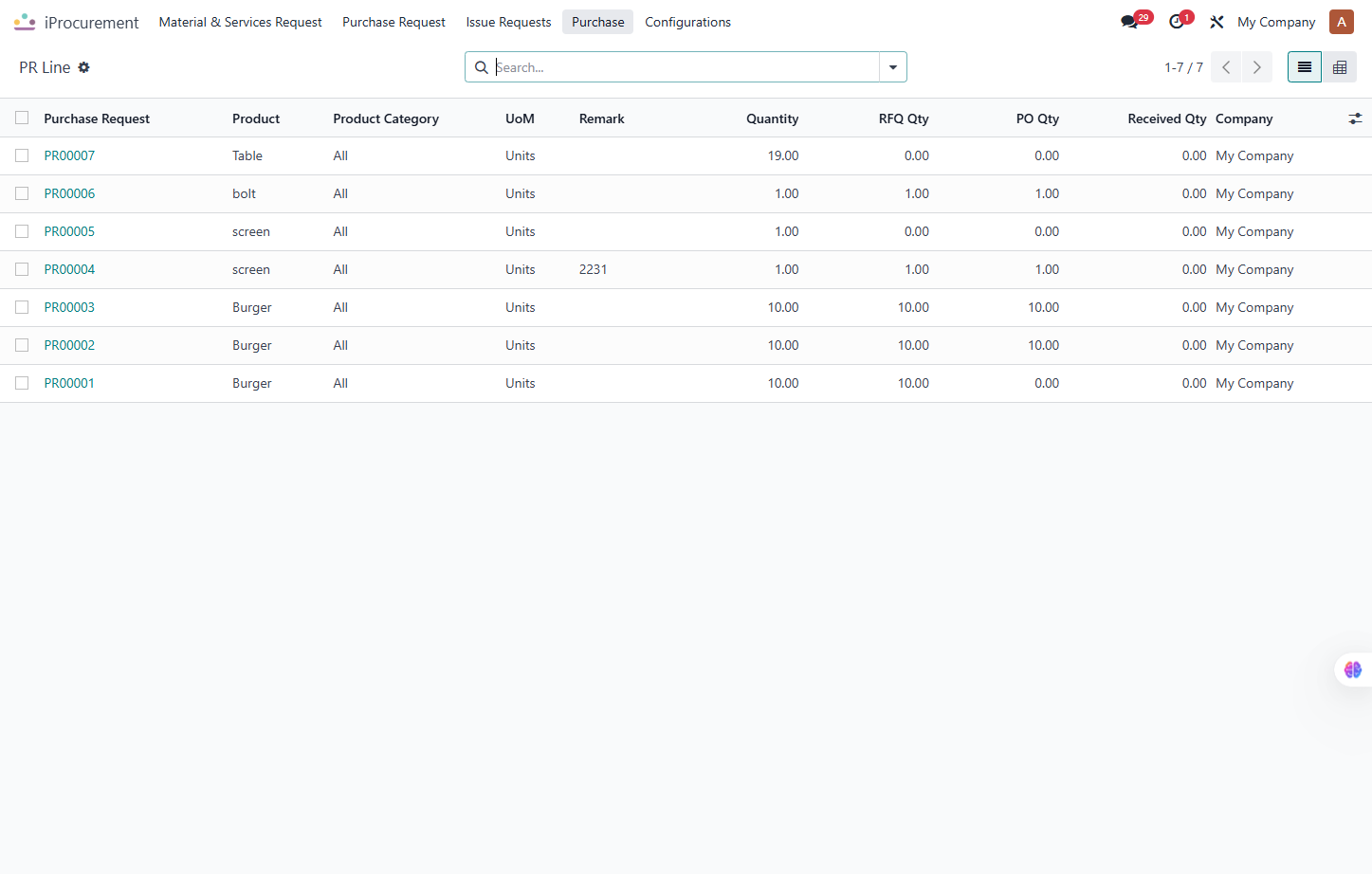This screenshot has height=874, width=1372.
Task: Click Burger in the PR00003 row
Action: pyautogui.click(x=252, y=307)
